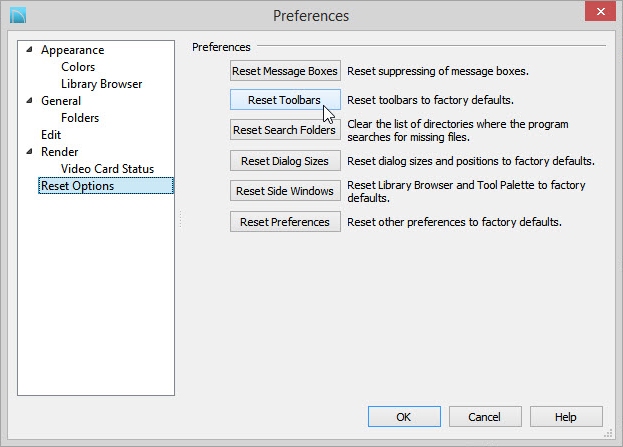Open Help for the Preferences dialog
The height and width of the screenshot is (447, 623).
tap(566, 416)
